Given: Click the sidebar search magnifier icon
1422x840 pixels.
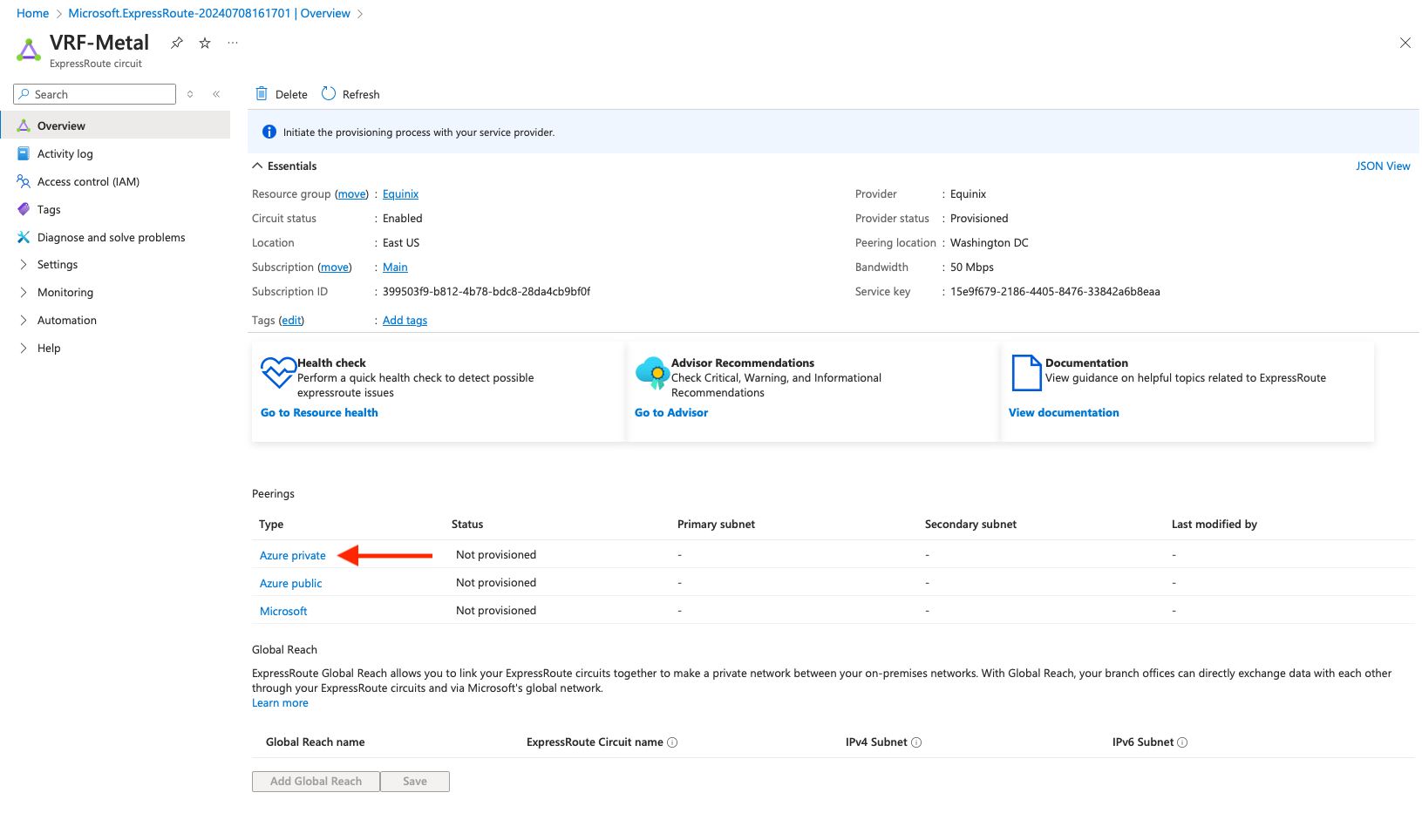Looking at the screenshot, I should pyautogui.click(x=24, y=94).
